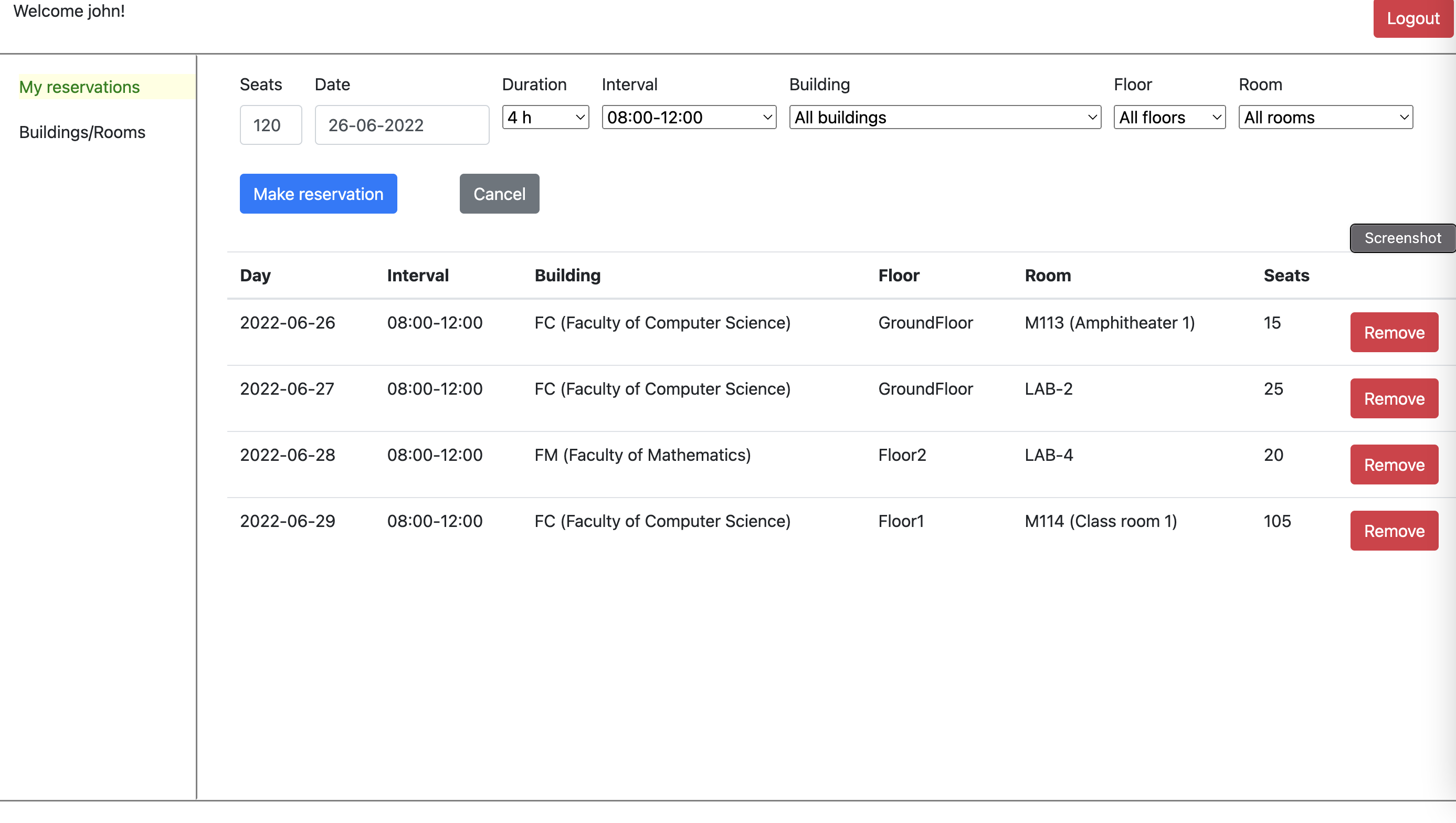Remove the 2022-06-28 LAB-4 reservation

click(x=1394, y=465)
